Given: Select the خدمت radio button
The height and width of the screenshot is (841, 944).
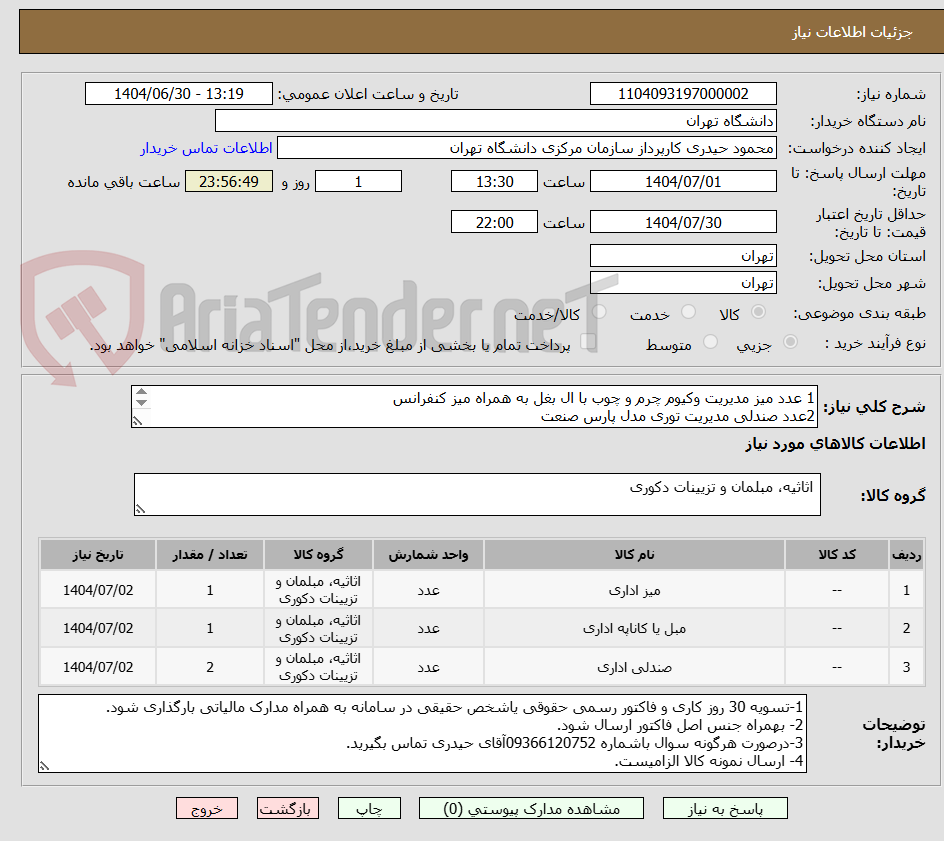Looking at the screenshot, I should [x=689, y=312].
